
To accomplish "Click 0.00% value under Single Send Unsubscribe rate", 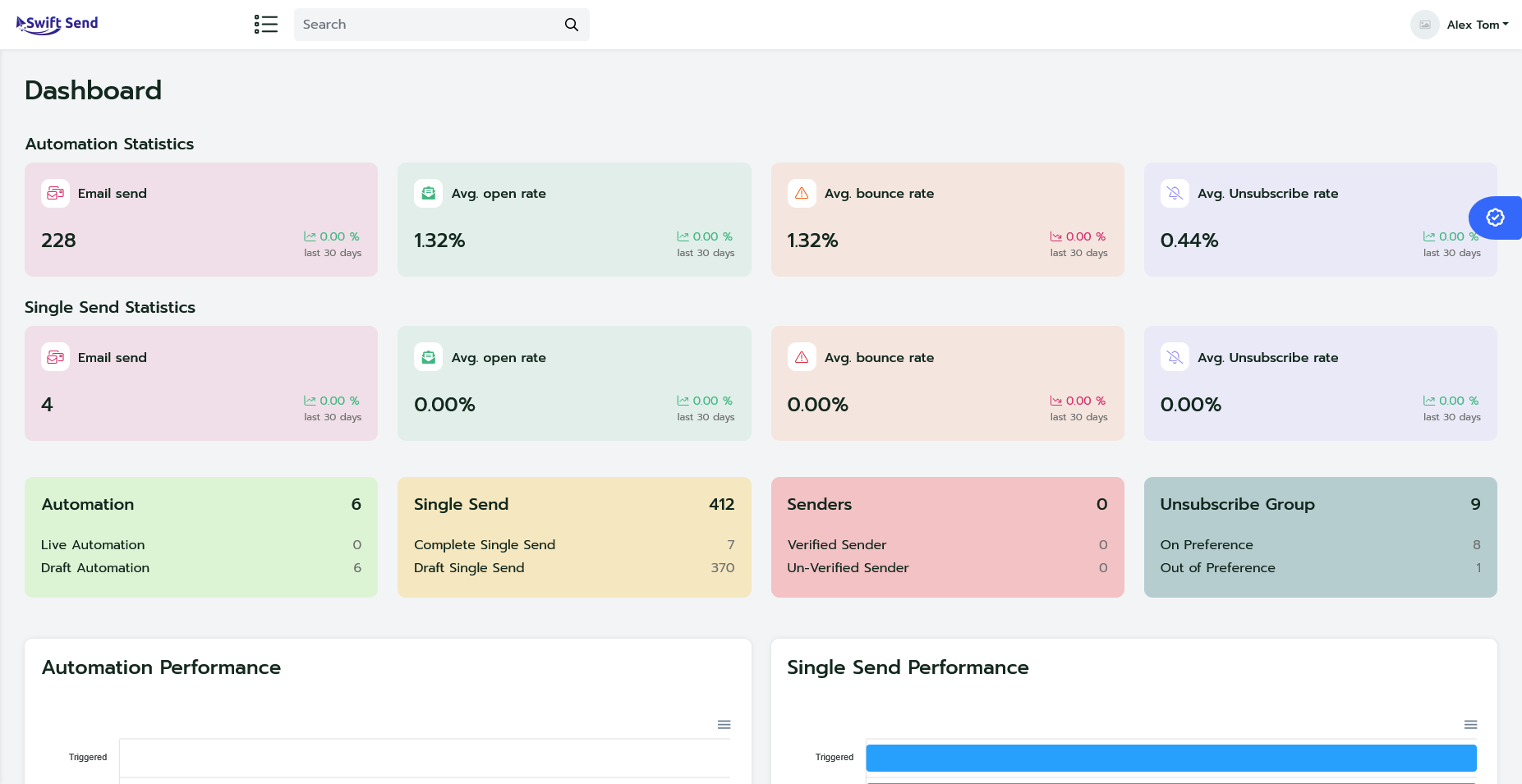I will click(1191, 405).
